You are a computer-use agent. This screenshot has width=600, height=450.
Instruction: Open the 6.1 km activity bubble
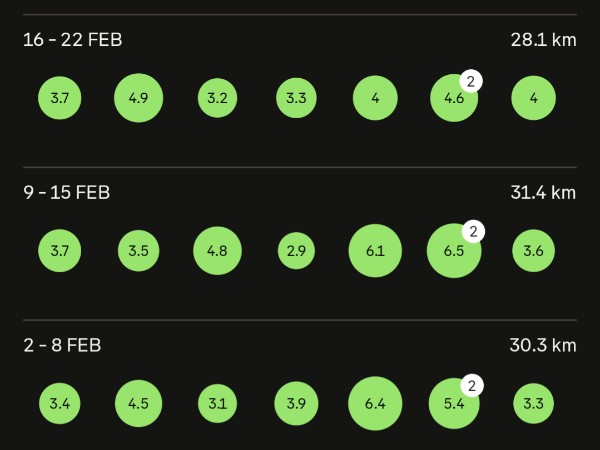pyautogui.click(x=375, y=251)
